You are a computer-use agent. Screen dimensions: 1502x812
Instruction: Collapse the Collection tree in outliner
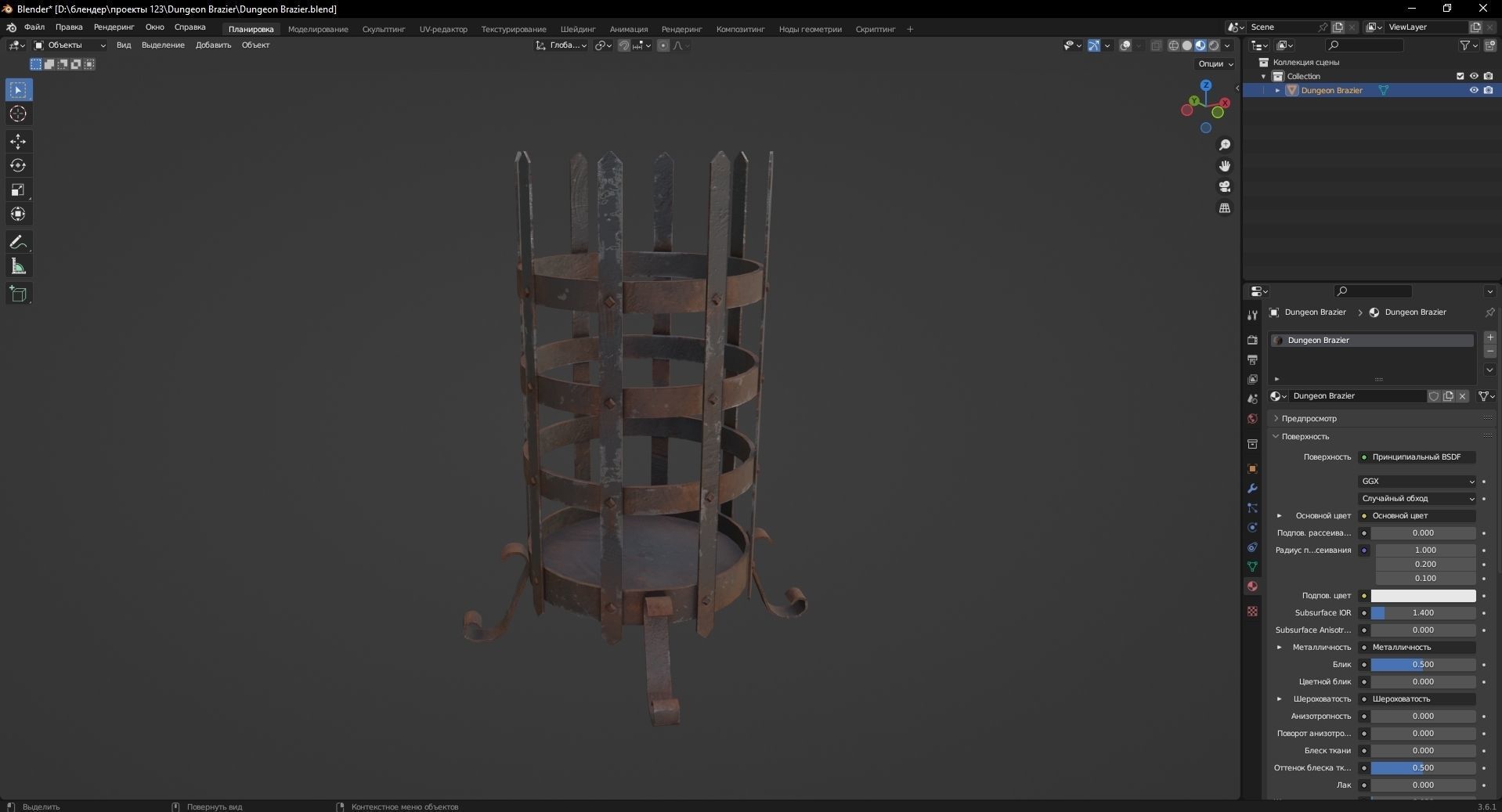click(1263, 76)
